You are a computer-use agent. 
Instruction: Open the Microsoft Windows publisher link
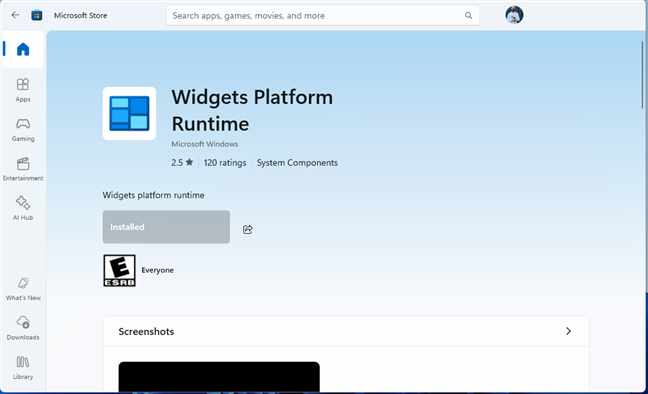click(x=205, y=144)
